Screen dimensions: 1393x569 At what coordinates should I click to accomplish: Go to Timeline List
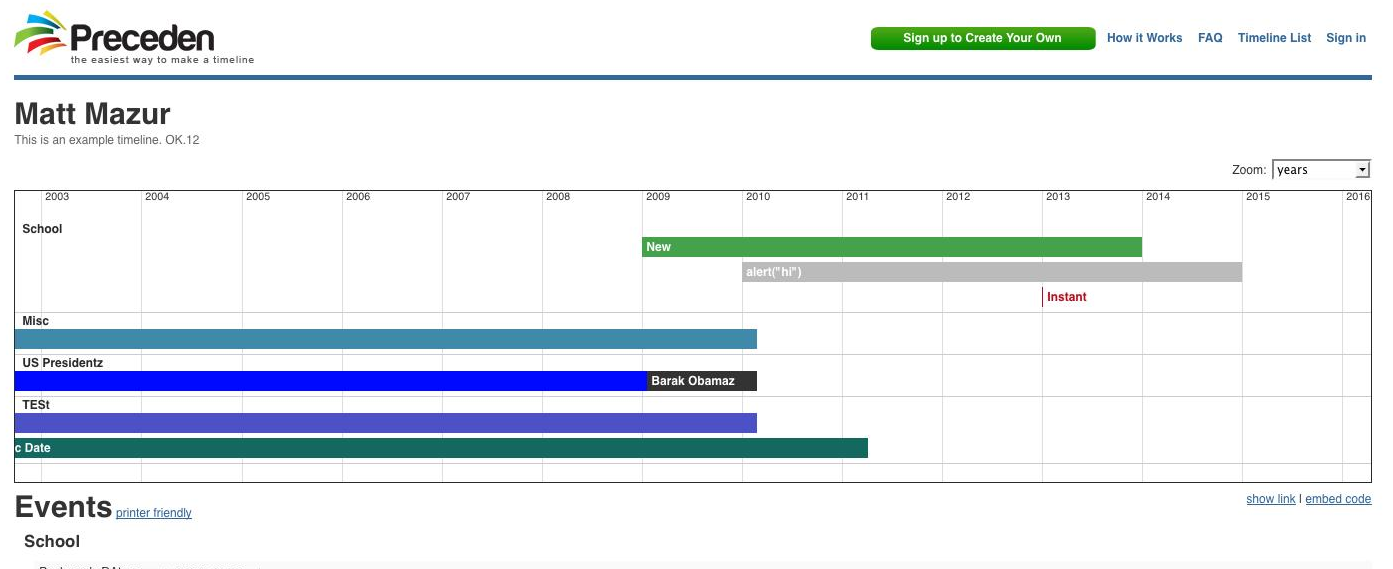pyautogui.click(x=1274, y=38)
